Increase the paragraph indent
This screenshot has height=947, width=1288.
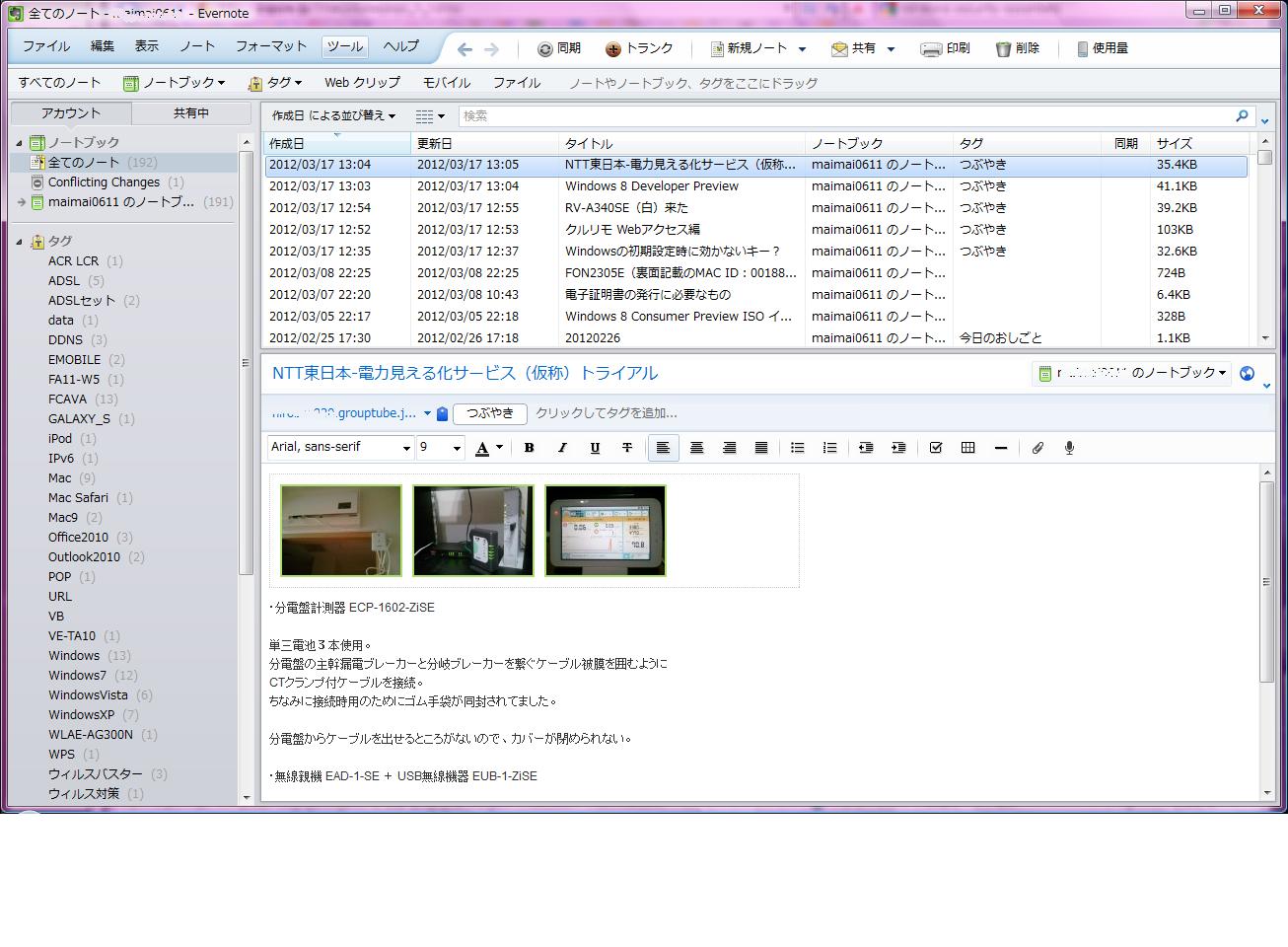[897, 448]
